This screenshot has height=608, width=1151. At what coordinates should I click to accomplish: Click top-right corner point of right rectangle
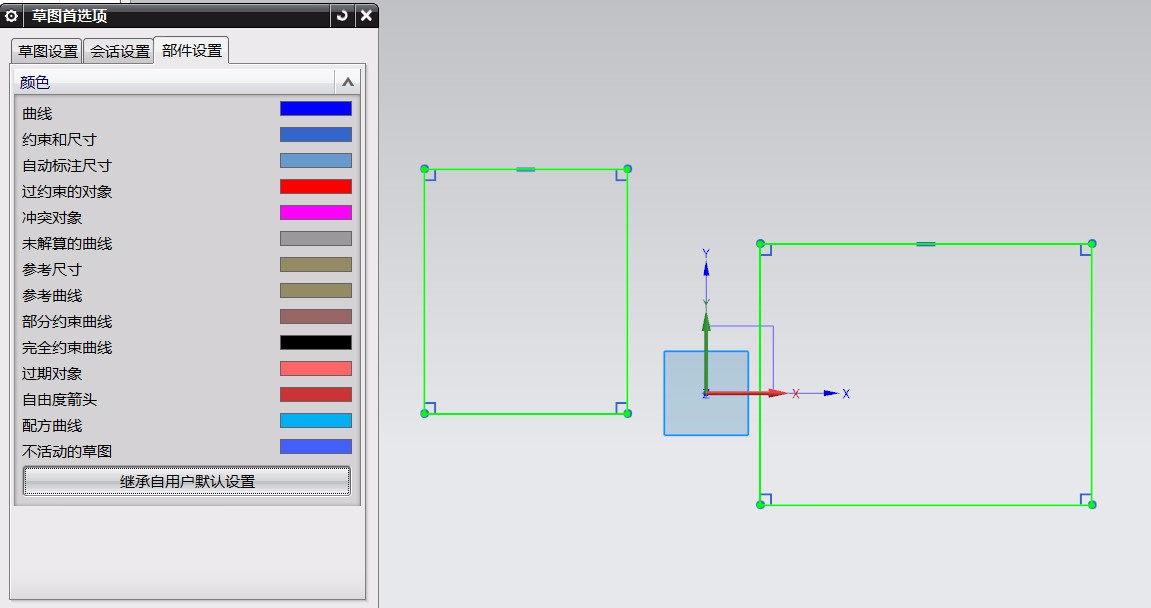pyautogui.click(x=1092, y=244)
